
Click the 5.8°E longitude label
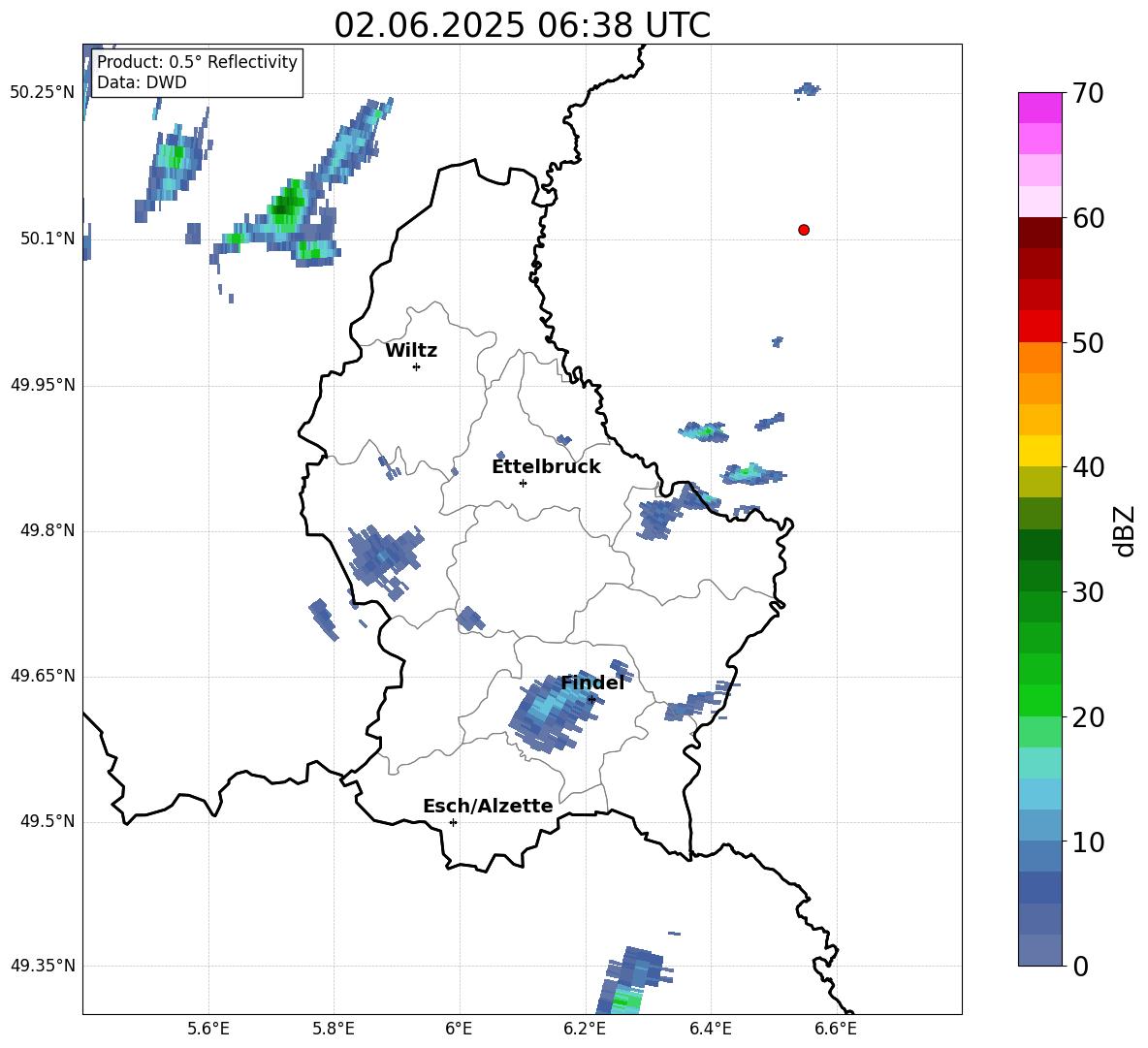click(x=334, y=1029)
